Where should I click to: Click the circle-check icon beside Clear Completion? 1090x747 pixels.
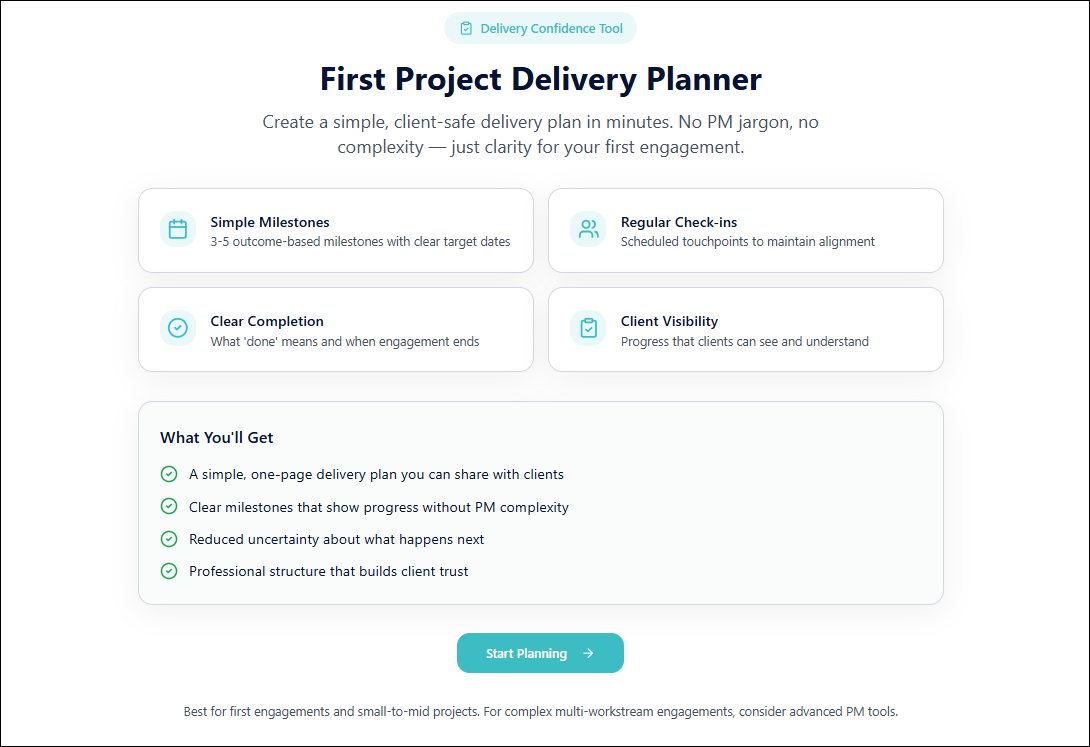point(178,328)
